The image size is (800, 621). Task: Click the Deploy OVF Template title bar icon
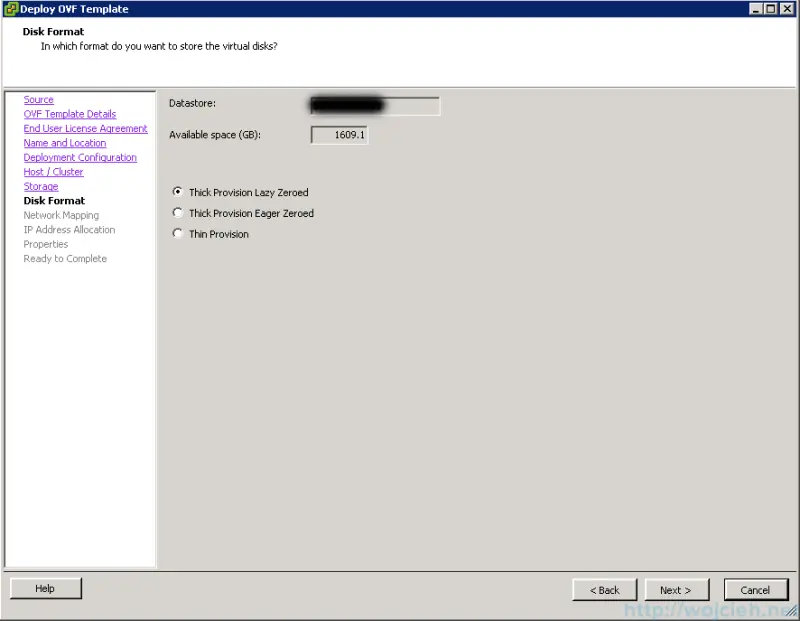[10, 9]
